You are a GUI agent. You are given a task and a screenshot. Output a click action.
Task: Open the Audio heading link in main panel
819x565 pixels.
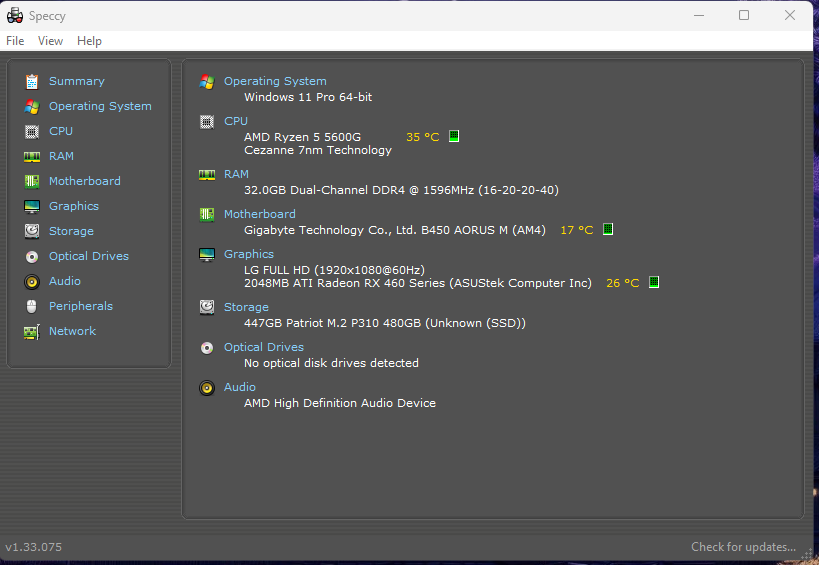coord(240,387)
